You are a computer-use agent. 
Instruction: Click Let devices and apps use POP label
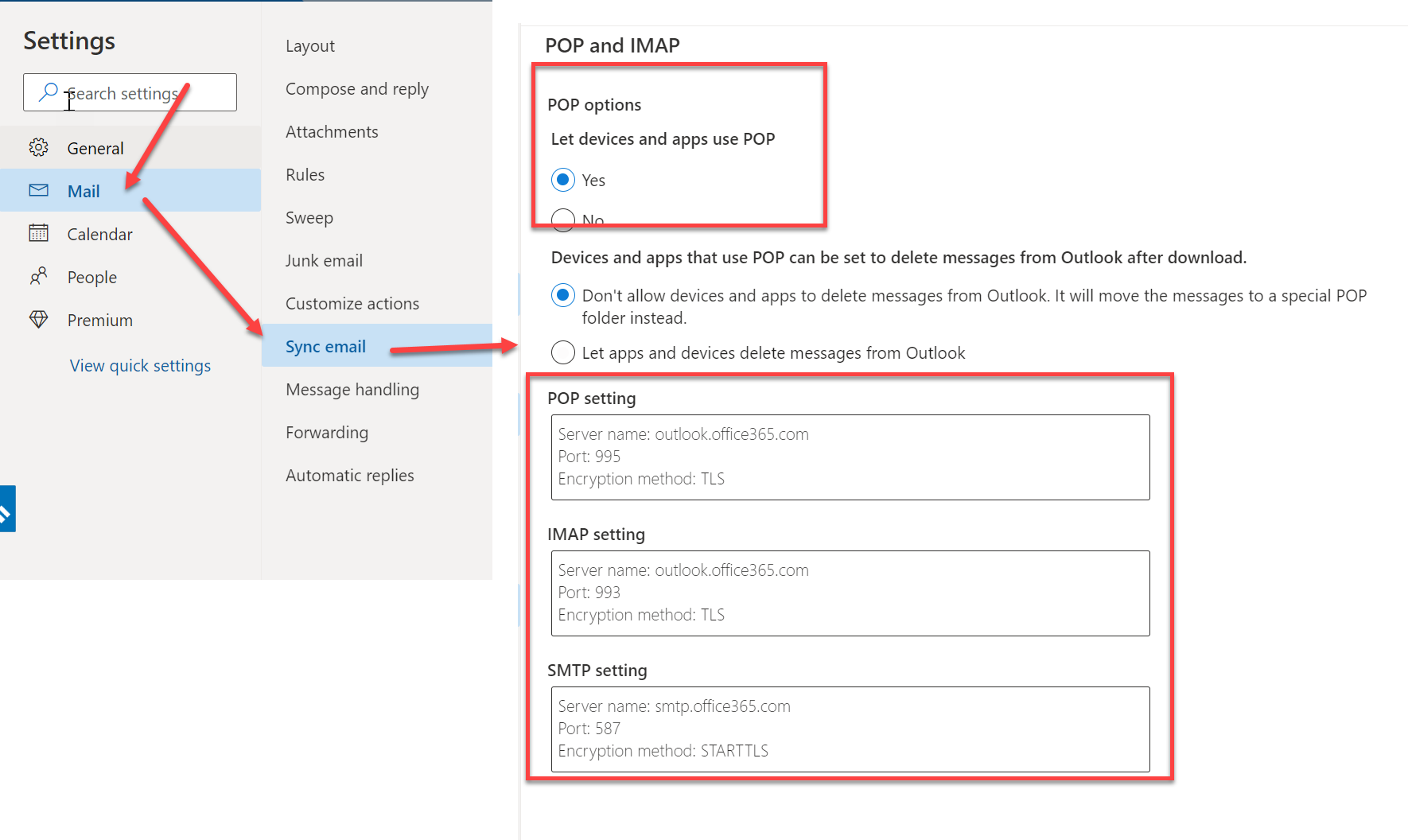(x=663, y=139)
